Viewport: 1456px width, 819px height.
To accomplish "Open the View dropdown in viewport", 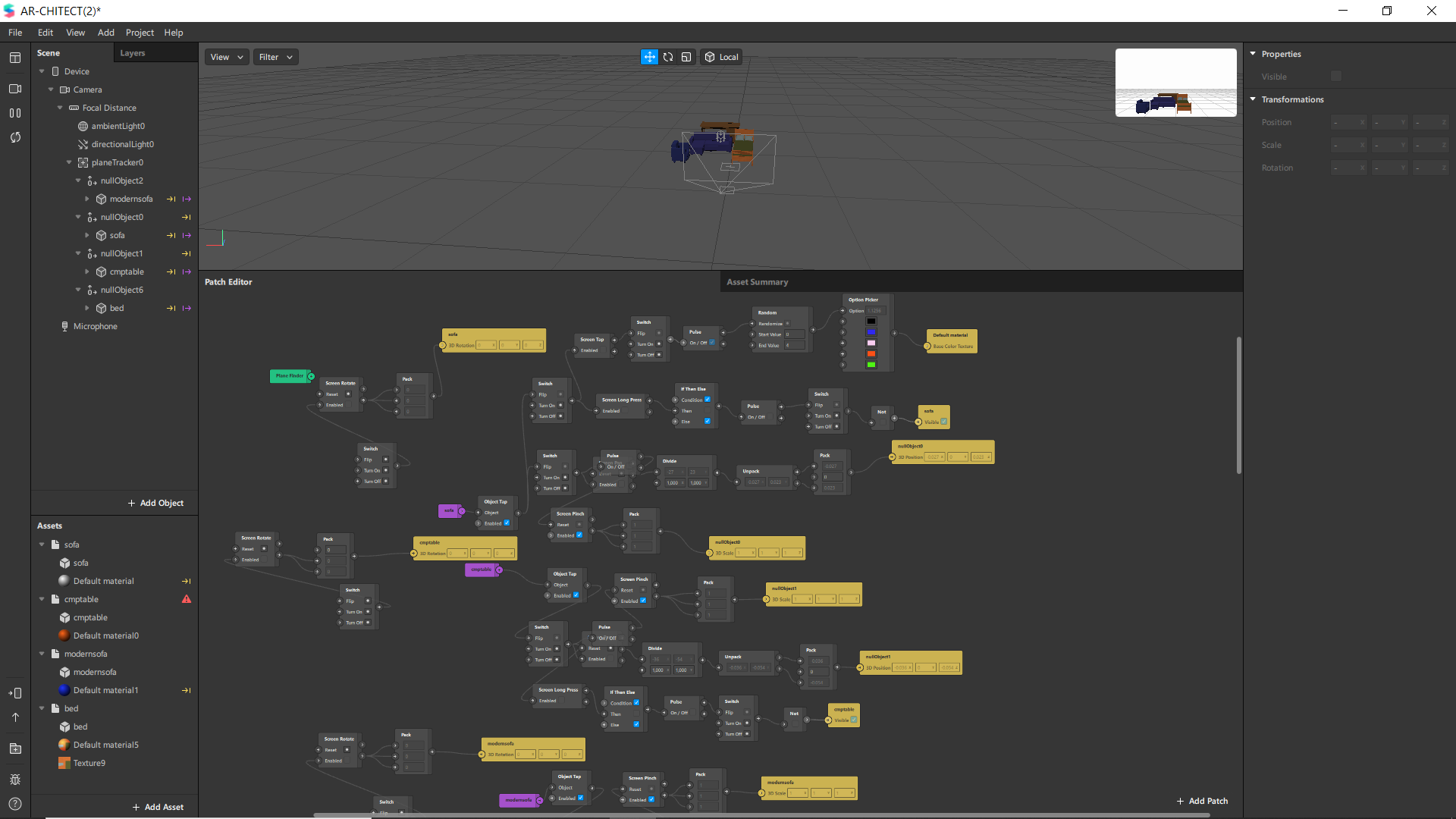I will (x=227, y=57).
